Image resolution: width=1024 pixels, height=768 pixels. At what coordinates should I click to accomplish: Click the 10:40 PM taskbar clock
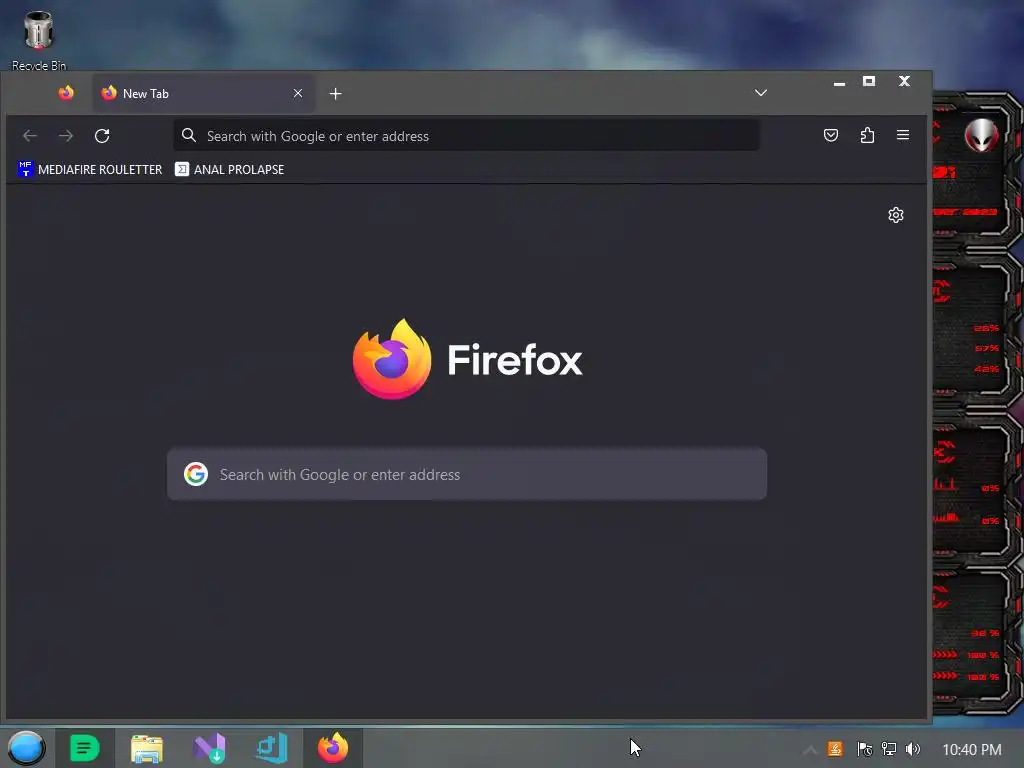972,750
